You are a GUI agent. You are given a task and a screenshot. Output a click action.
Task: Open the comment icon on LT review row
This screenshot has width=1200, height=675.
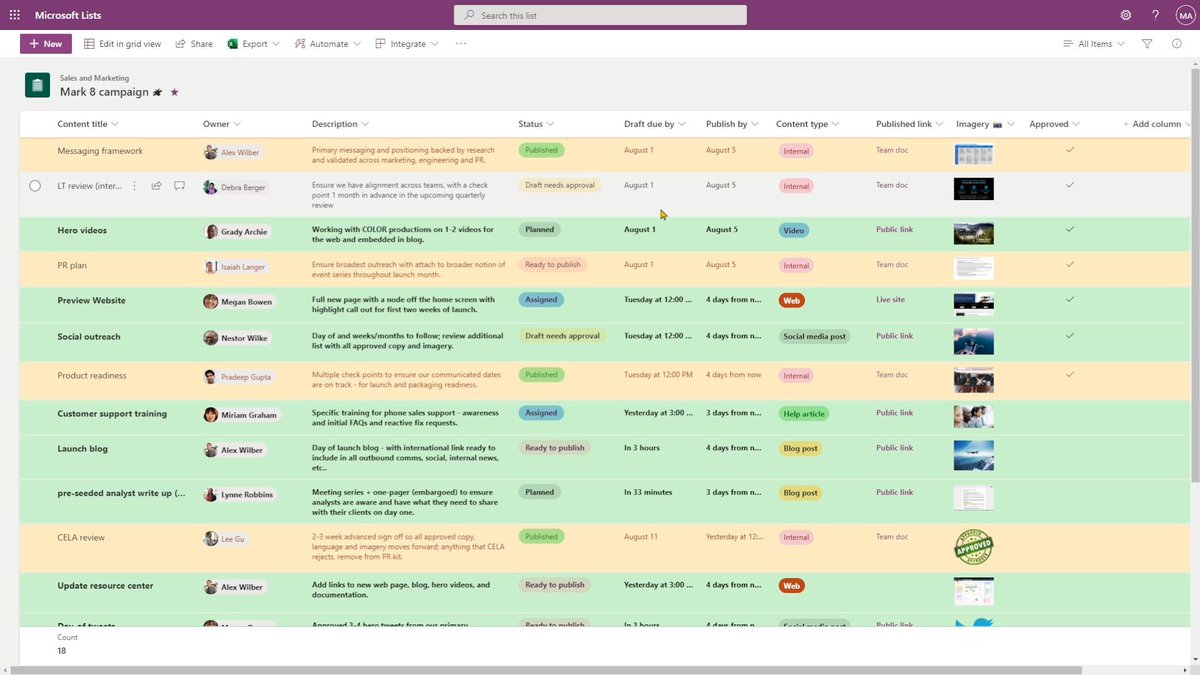180,186
